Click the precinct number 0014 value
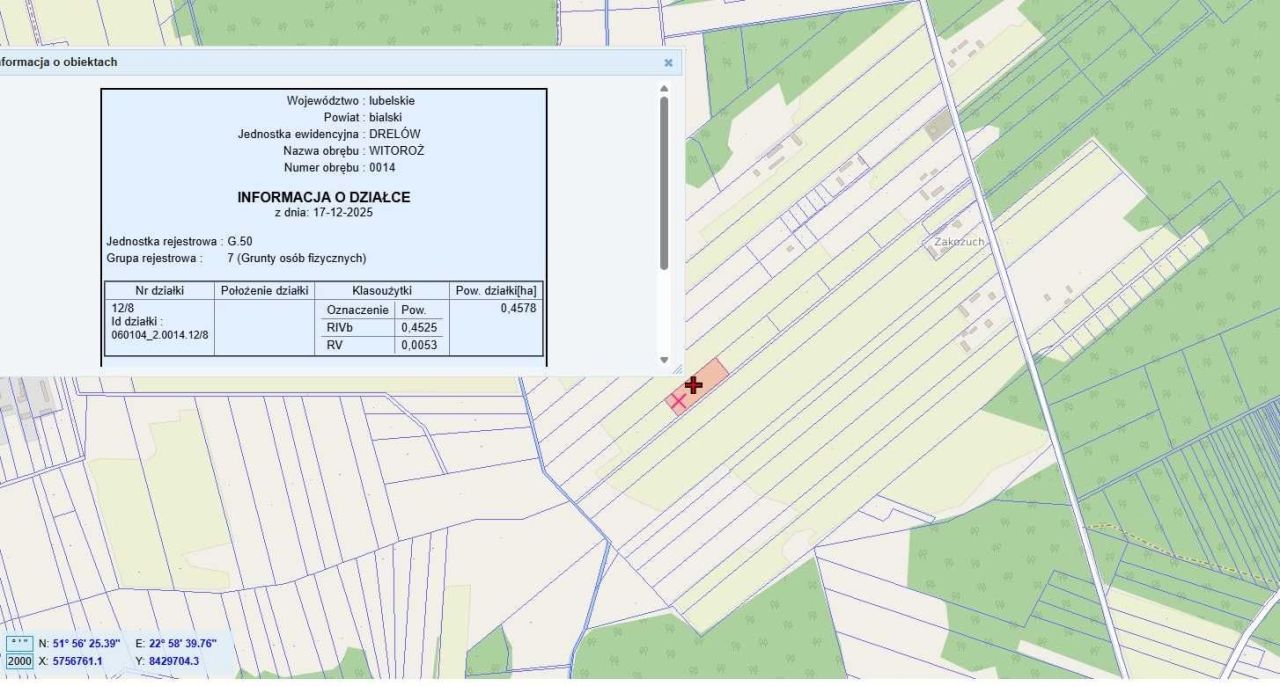This screenshot has width=1280, height=686. (382, 168)
